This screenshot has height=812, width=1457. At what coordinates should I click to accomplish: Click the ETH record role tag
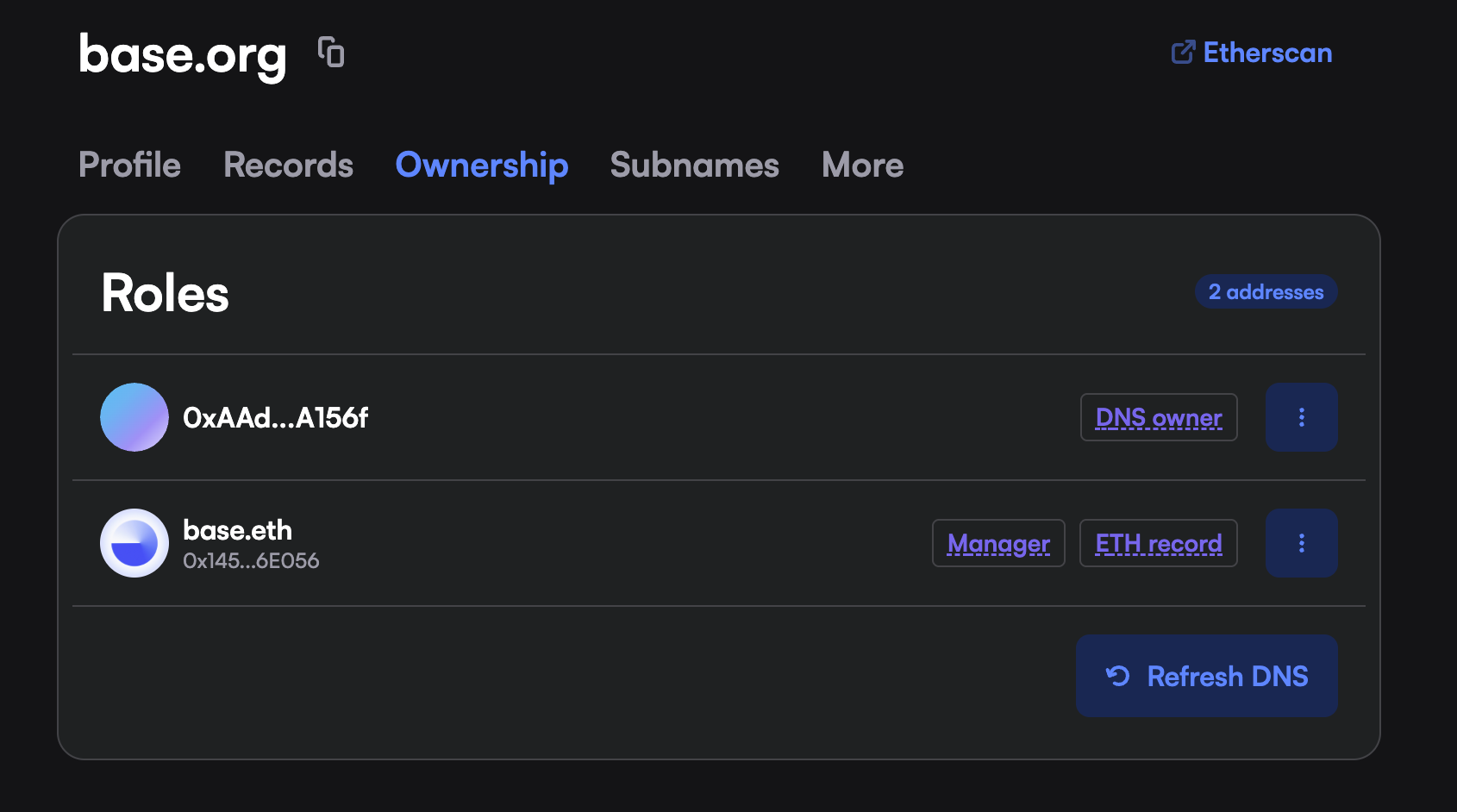coord(1158,543)
